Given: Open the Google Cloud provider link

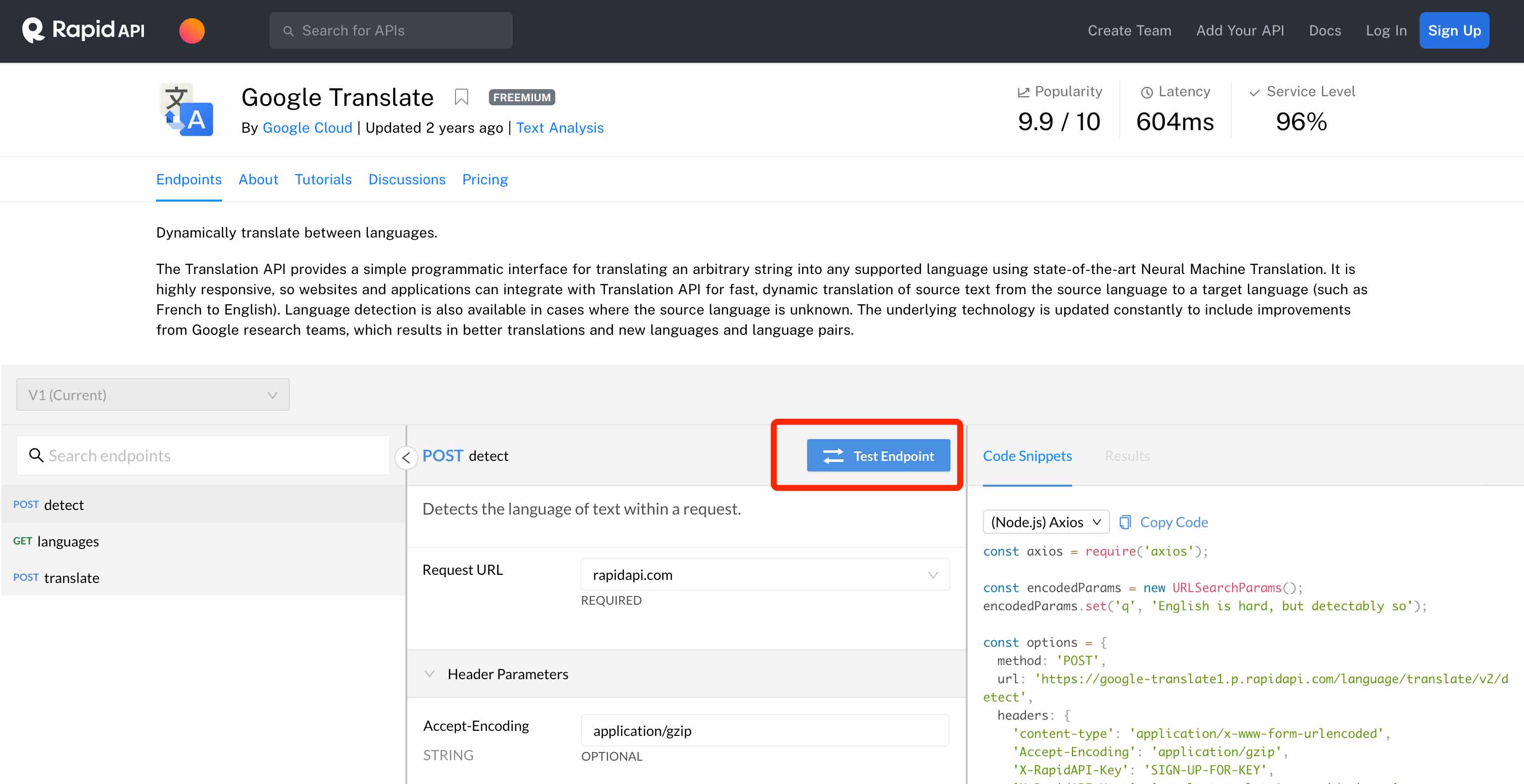Looking at the screenshot, I should 307,128.
